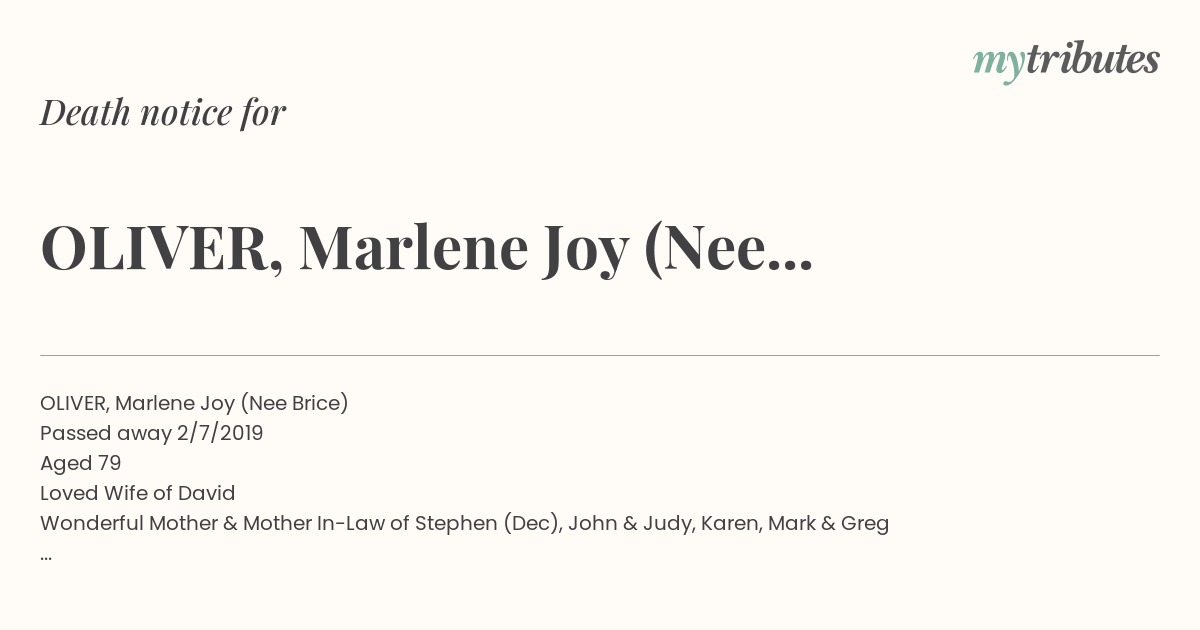Select the "Death notice for" italic heading
1200x630 pixels.
[x=163, y=113]
